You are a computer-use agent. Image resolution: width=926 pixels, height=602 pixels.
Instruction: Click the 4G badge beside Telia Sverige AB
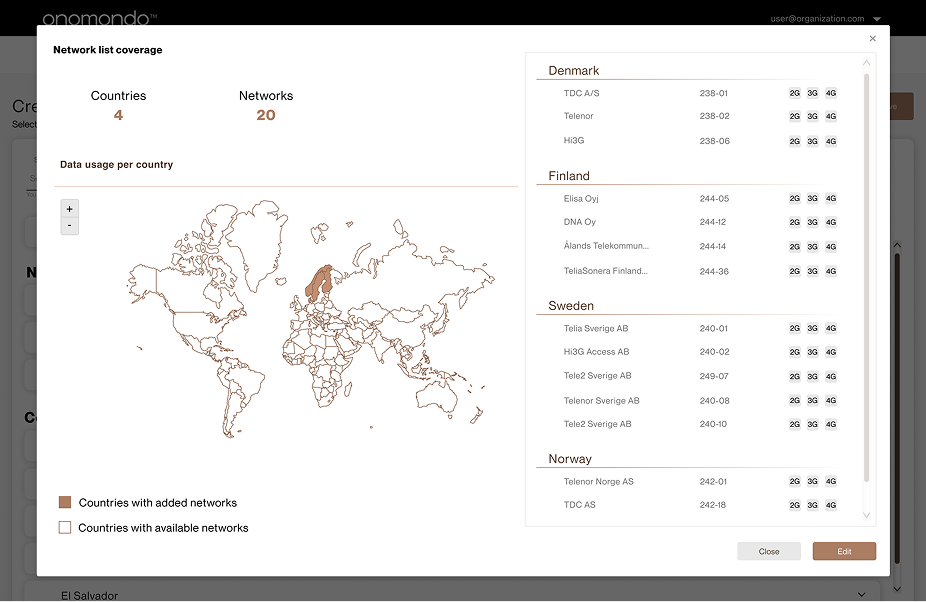pos(830,327)
